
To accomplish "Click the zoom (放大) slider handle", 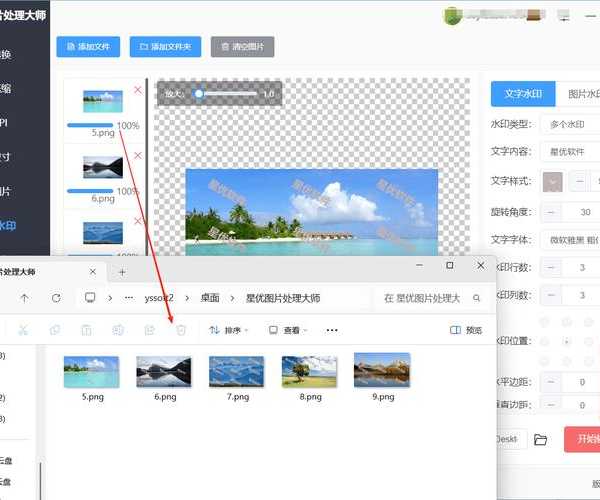I will pos(199,93).
